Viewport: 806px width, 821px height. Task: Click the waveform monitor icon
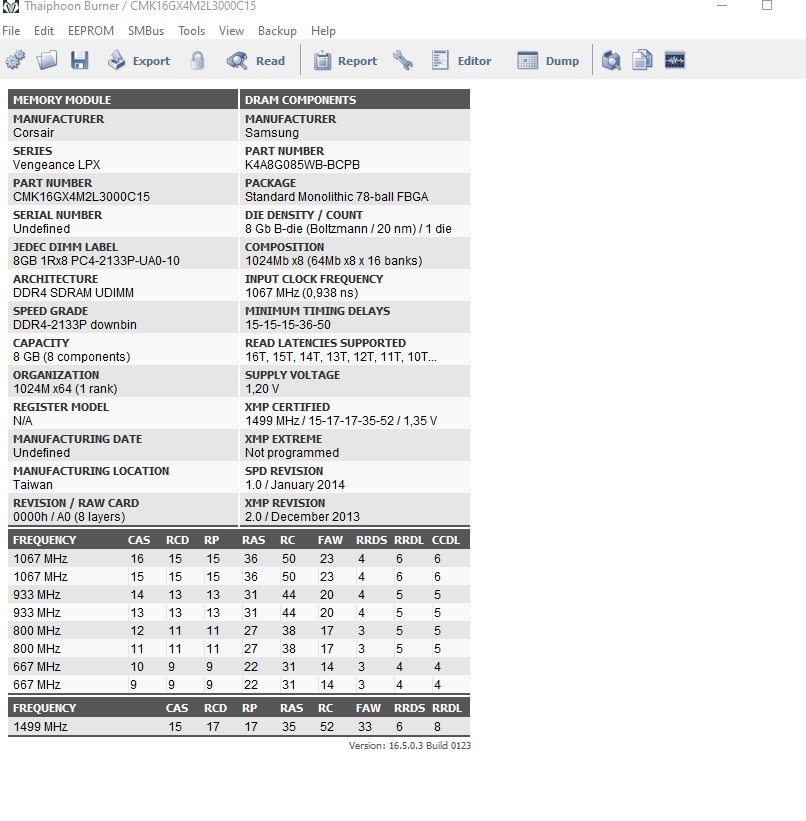click(x=675, y=60)
